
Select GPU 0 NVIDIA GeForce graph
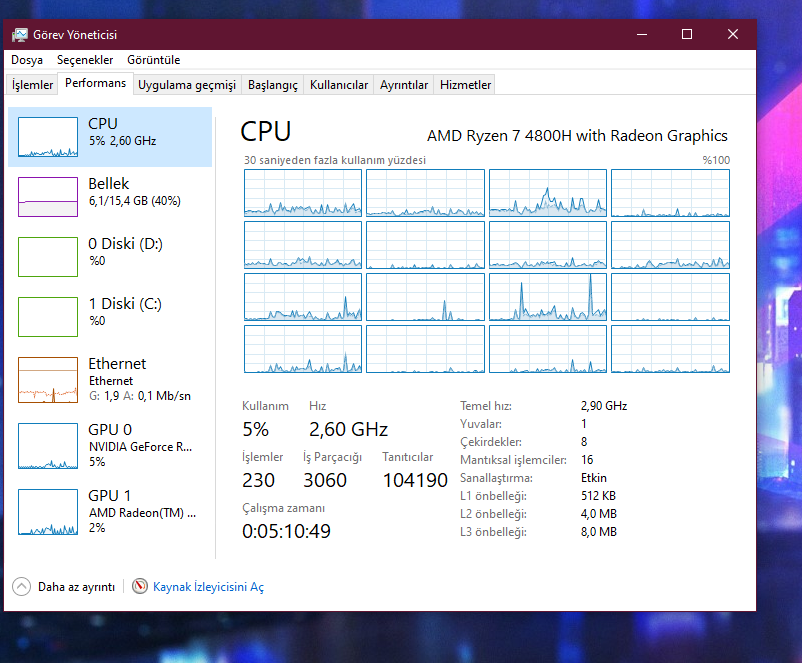coord(48,446)
